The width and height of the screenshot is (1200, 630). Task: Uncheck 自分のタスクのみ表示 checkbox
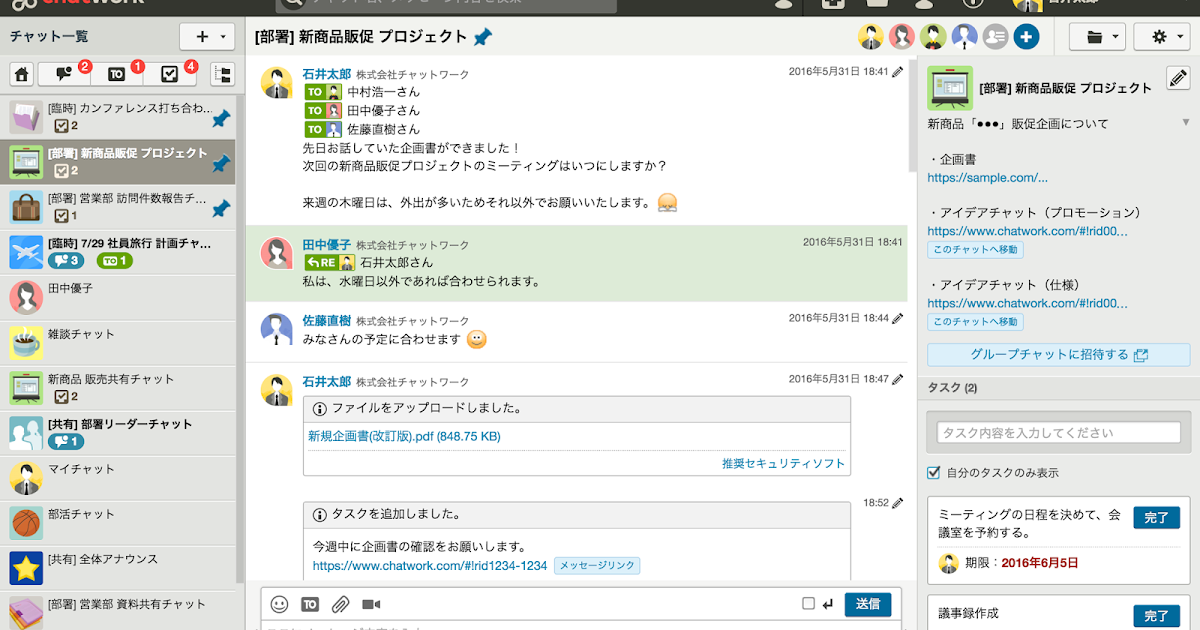coord(934,472)
